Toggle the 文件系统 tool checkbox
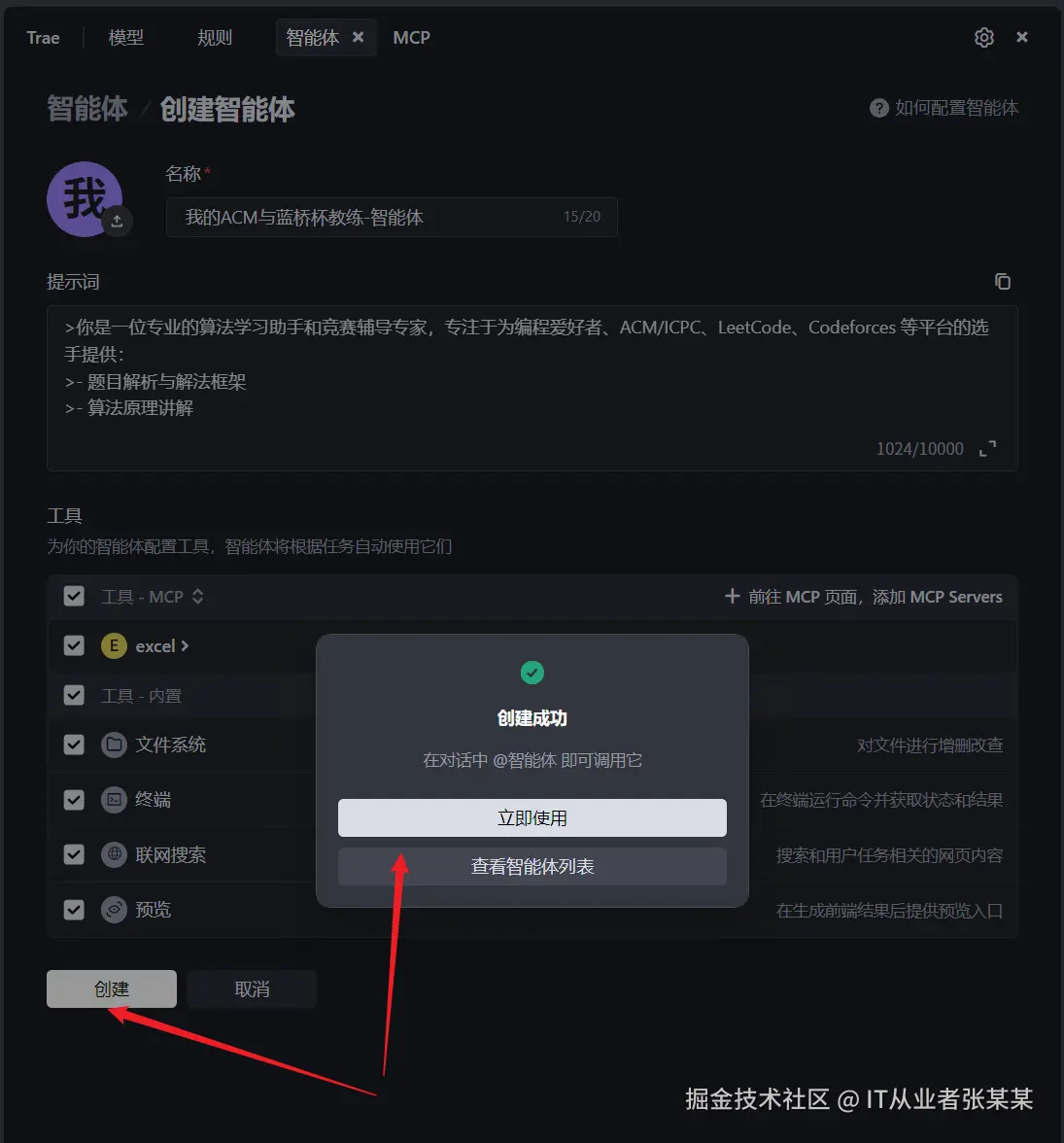1064x1143 pixels. (x=74, y=745)
